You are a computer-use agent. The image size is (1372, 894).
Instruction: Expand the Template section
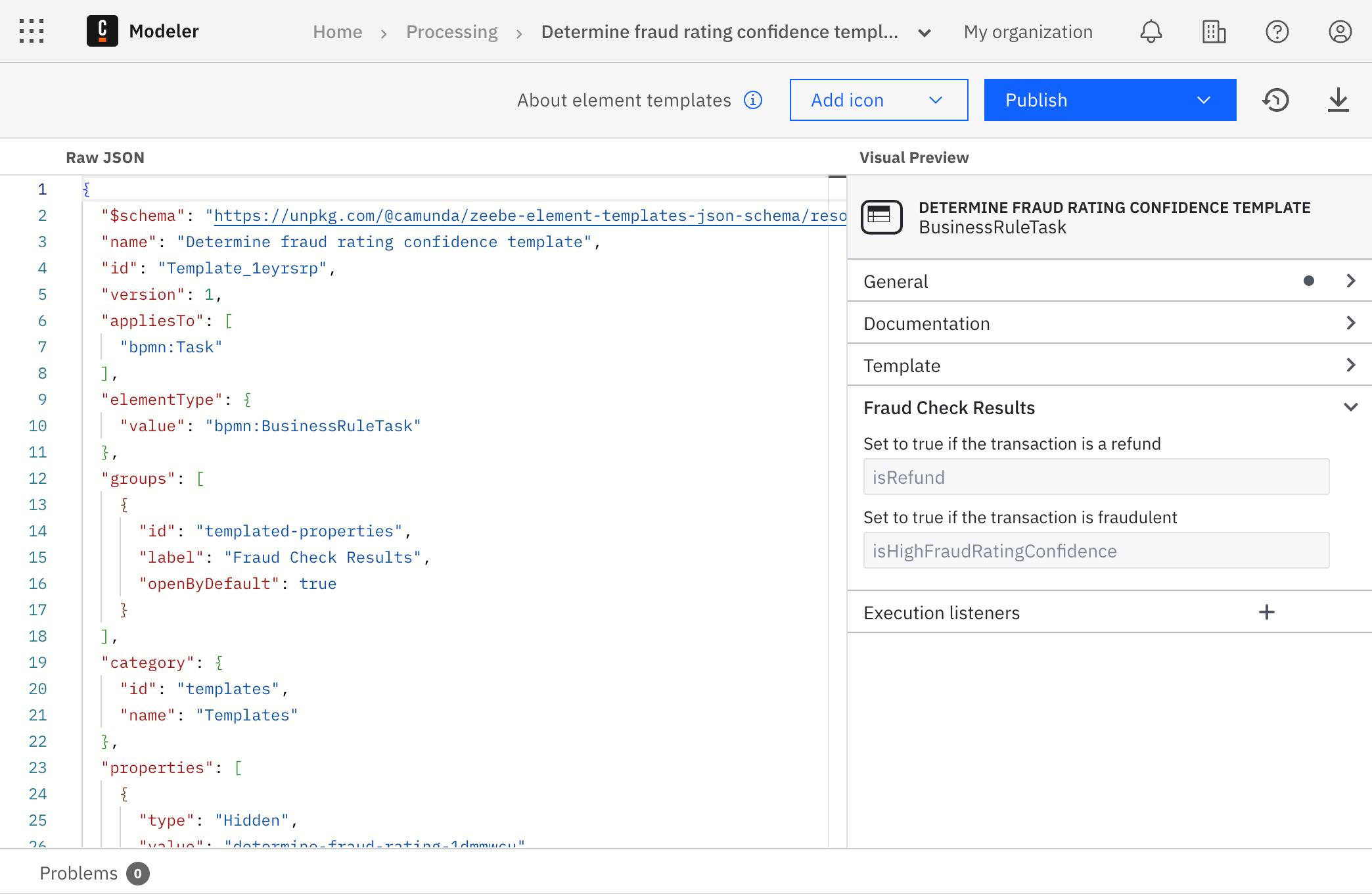coord(1109,365)
